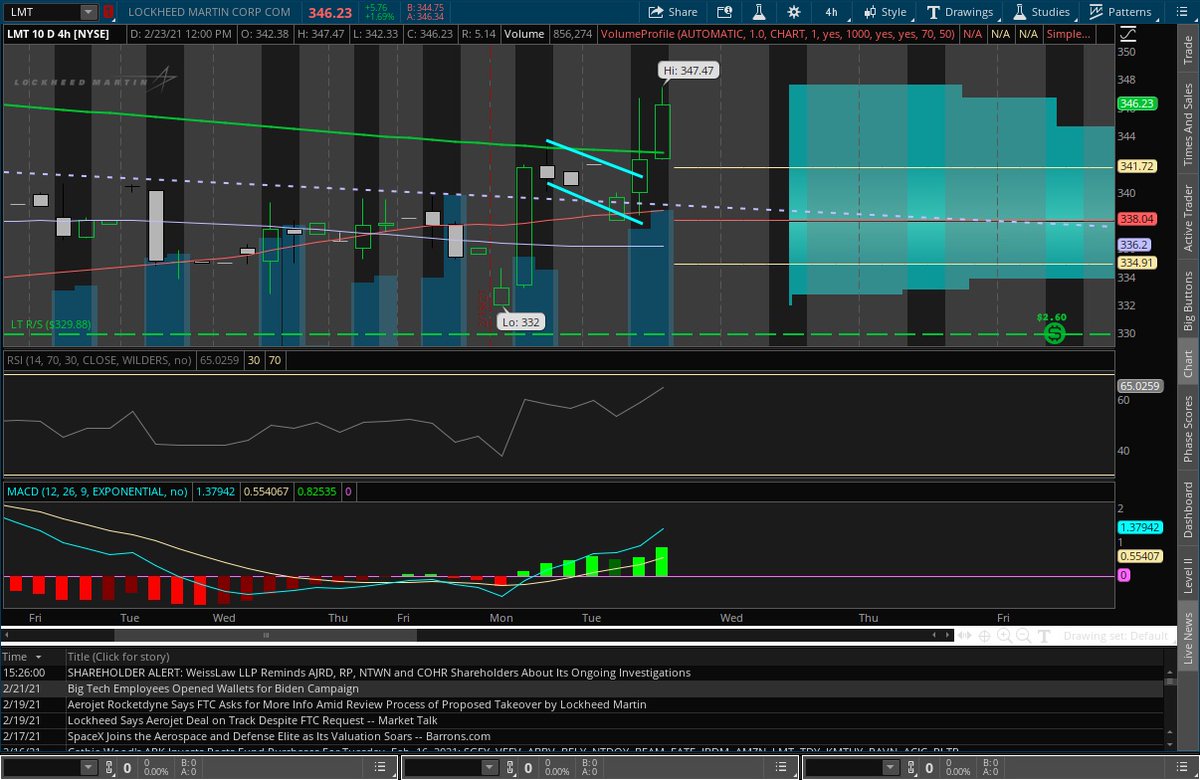Open the Level II sidebar tab

(x=1188, y=574)
